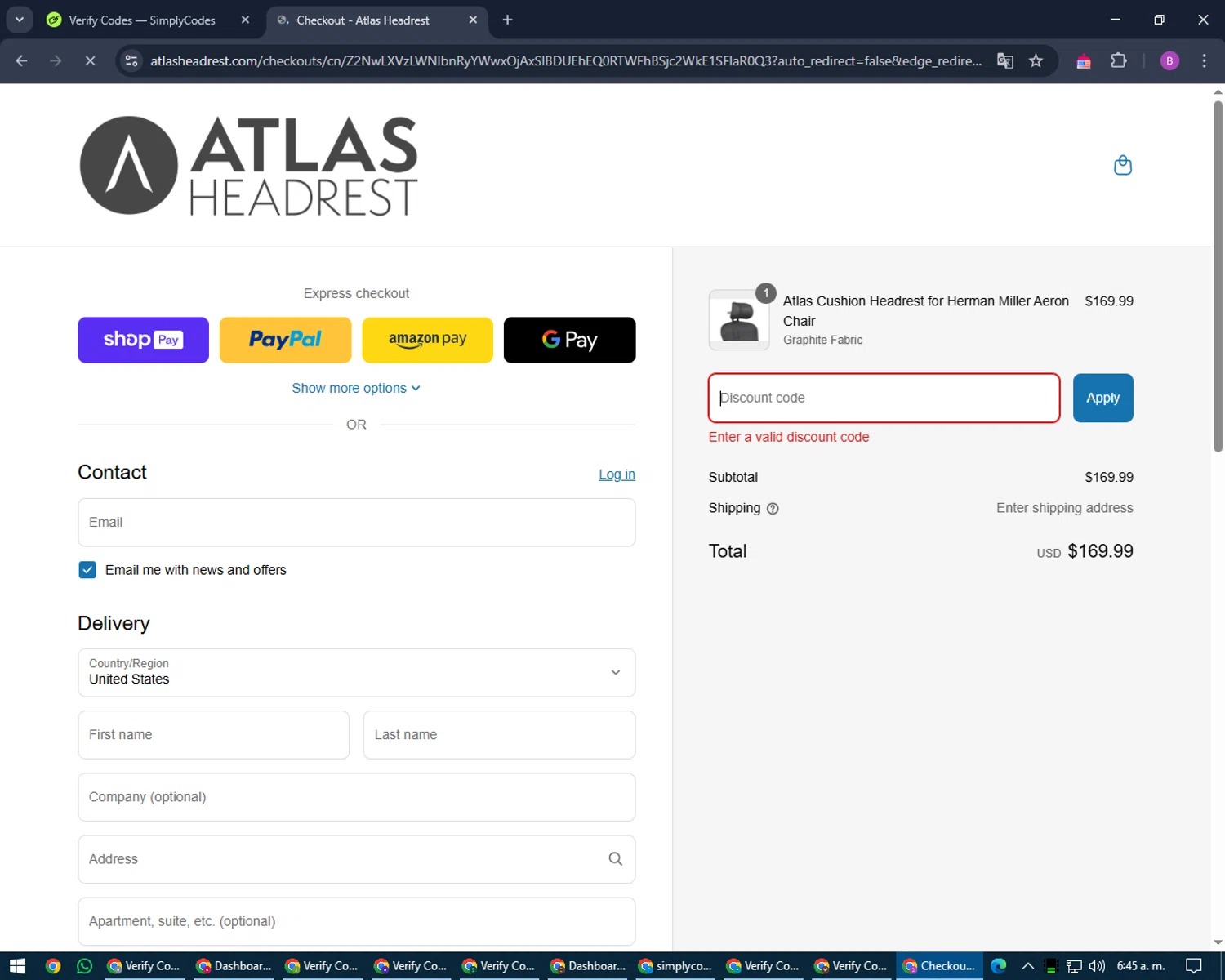Click the Log in link
This screenshot has height=980, width=1225.
617,474
